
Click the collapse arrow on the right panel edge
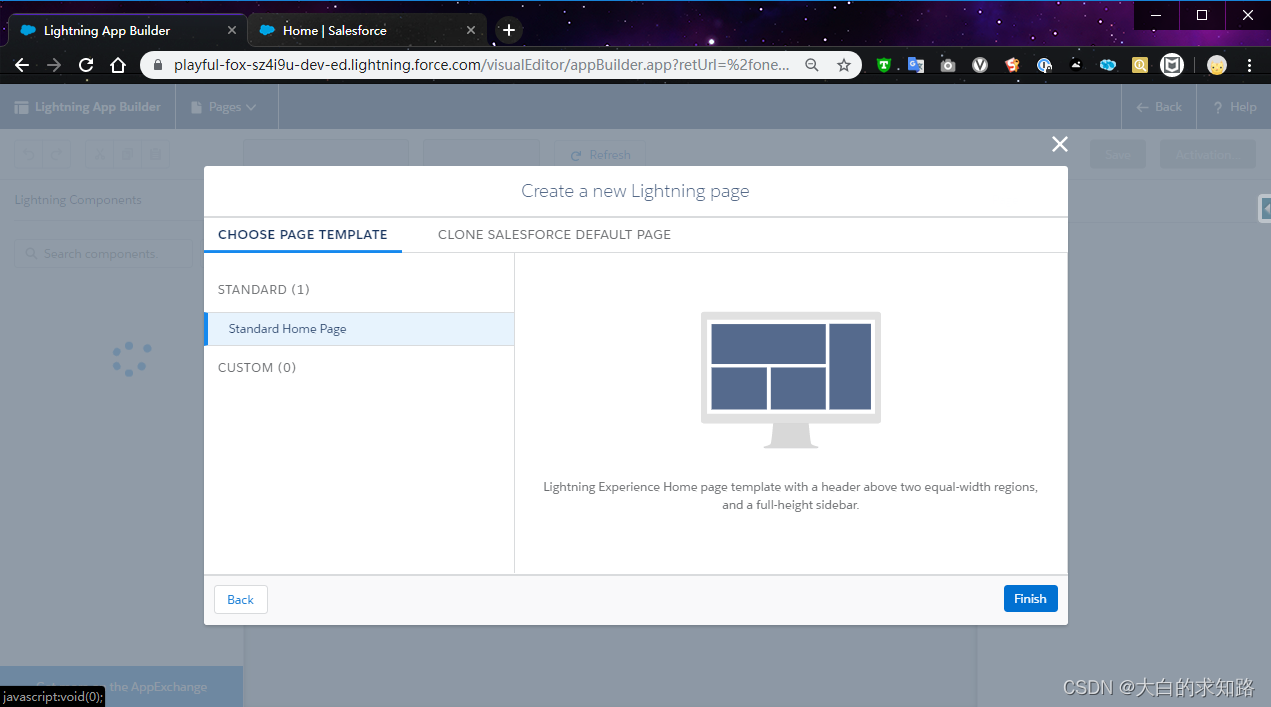click(1265, 208)
